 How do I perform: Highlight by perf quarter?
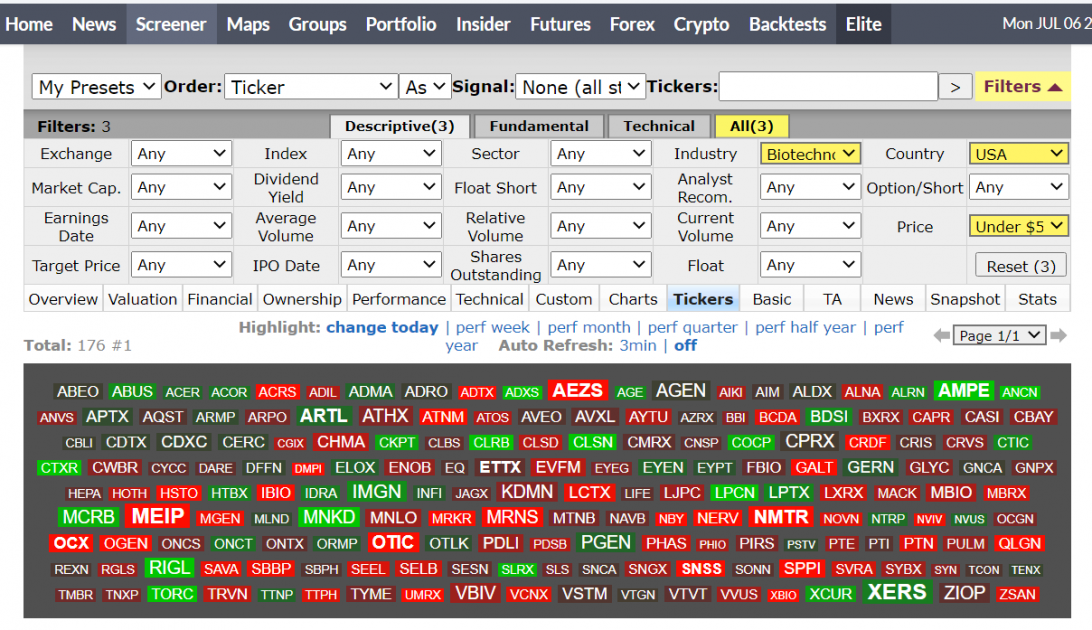pos(692,327)
